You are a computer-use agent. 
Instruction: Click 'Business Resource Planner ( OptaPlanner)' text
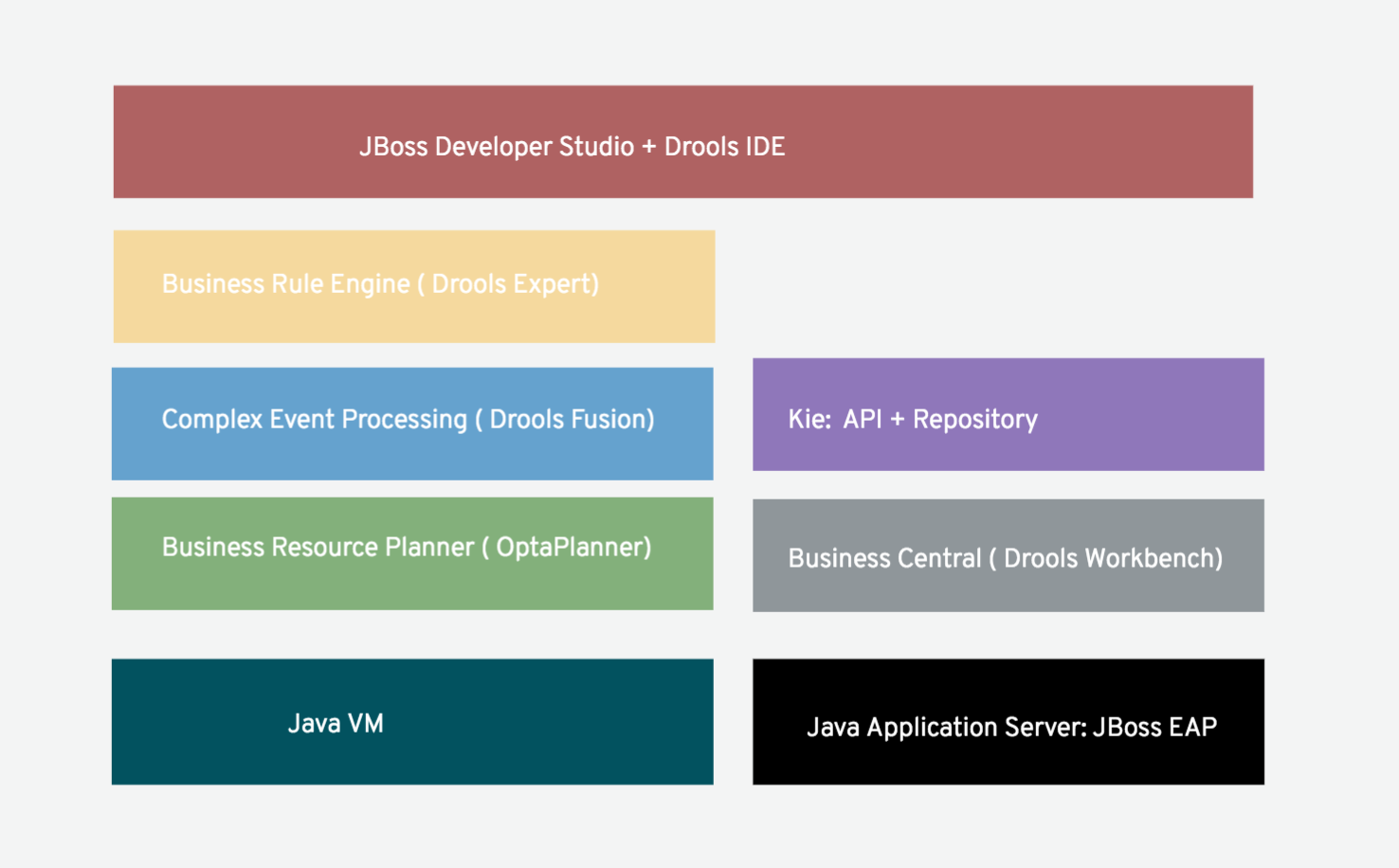(407, 548)
